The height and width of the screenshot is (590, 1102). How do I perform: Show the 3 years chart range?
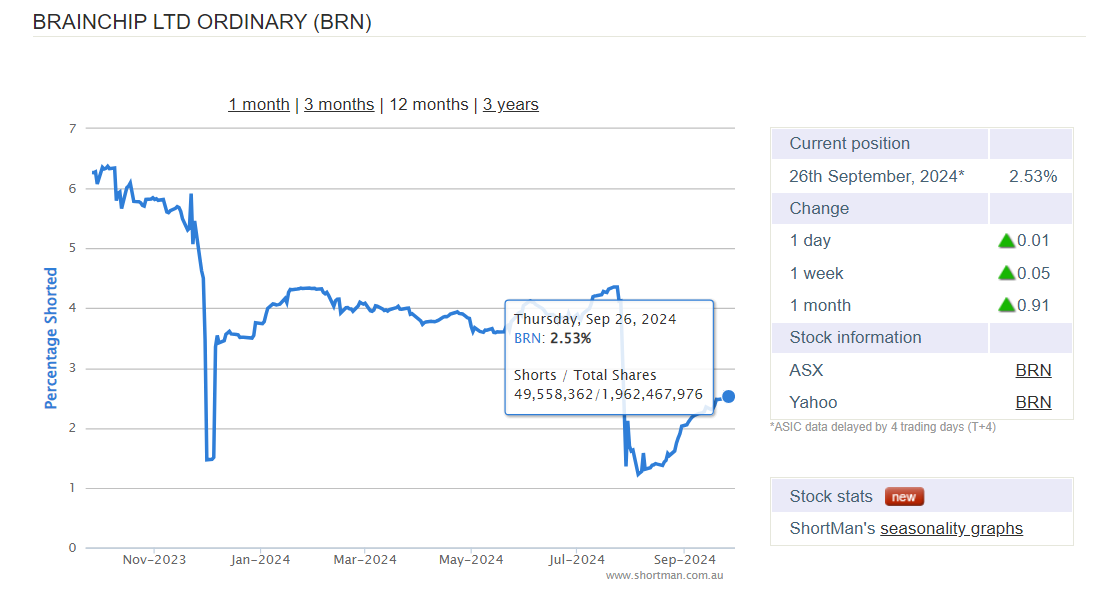(510, 105)
